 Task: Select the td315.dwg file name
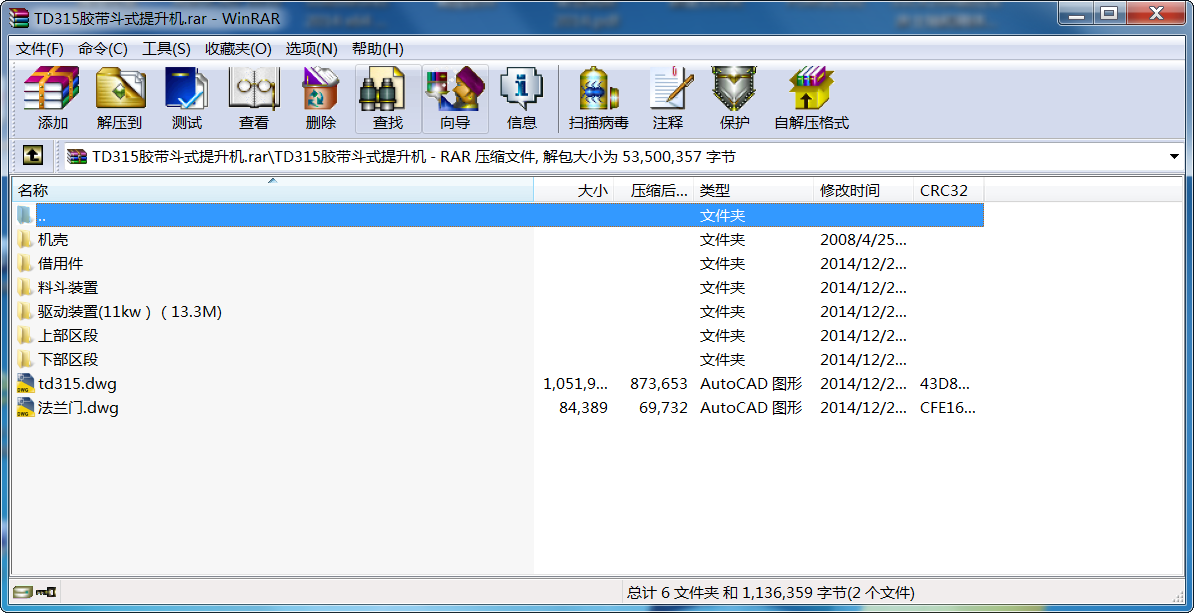point(77,384)
